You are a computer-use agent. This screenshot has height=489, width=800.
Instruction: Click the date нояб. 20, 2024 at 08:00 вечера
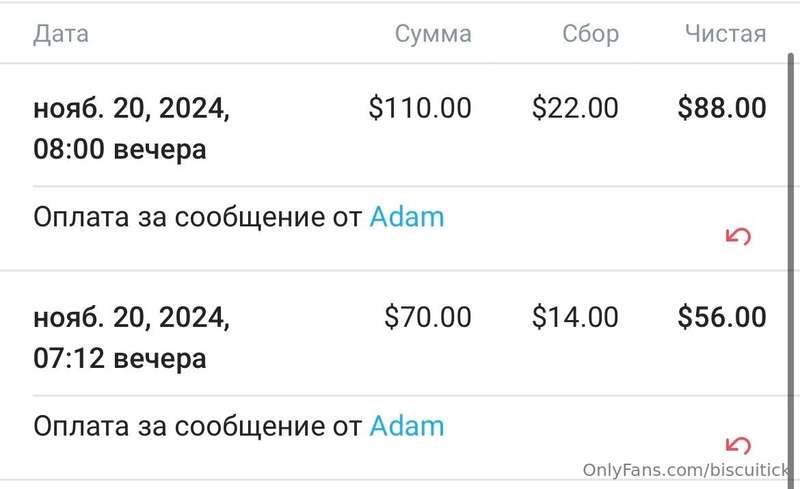click(x=132, y=129)
